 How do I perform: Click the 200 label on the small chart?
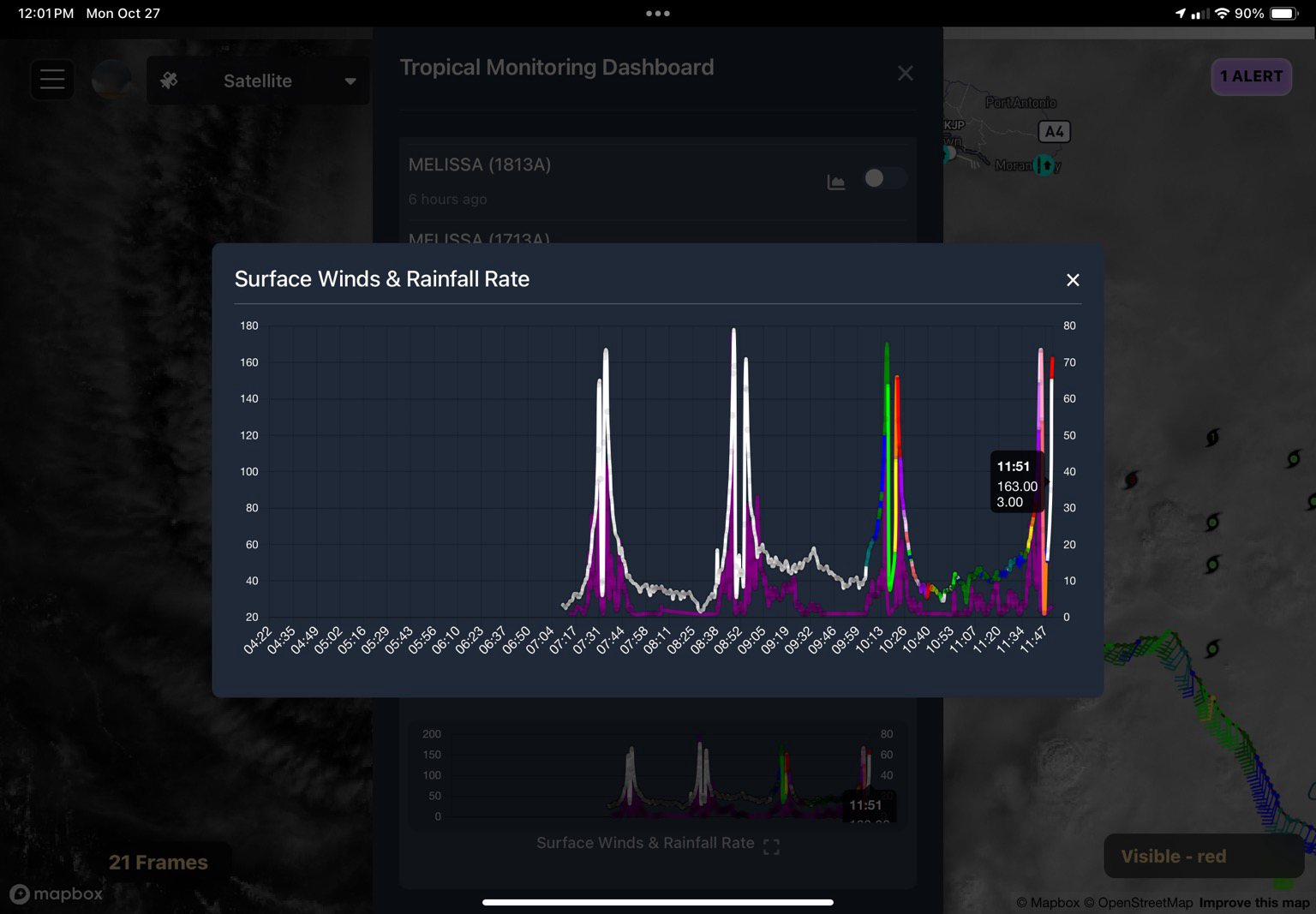click(x=432, y=734)
